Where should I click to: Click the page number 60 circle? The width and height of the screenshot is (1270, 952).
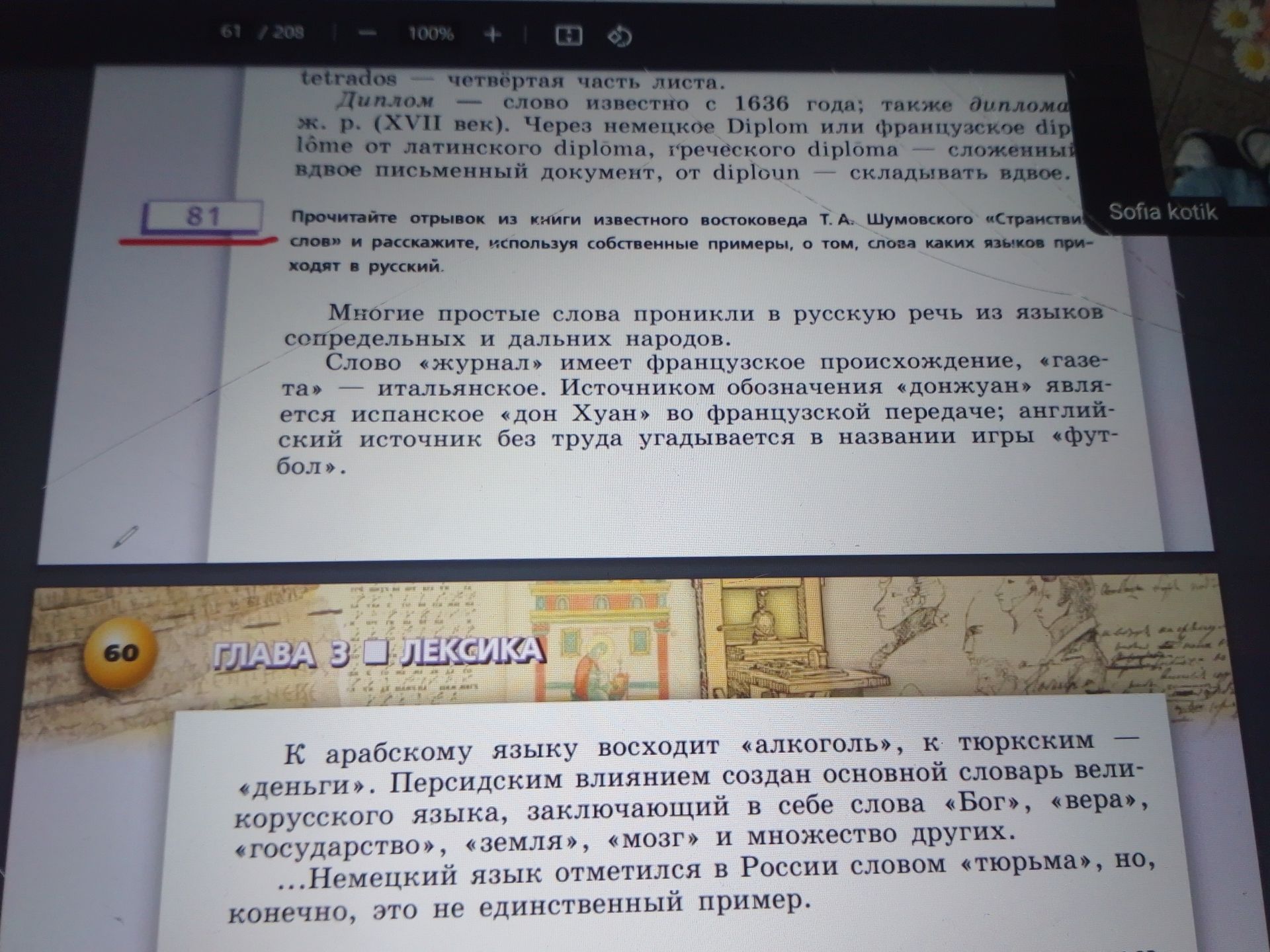[x=121, y=653]
